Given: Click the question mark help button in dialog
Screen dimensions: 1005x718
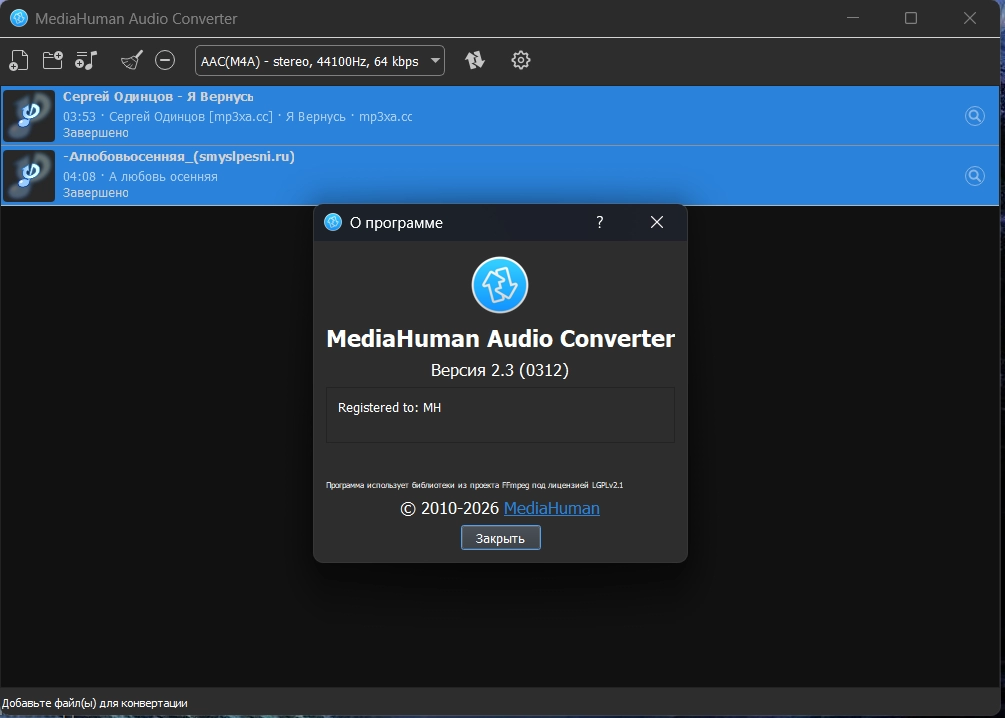Looking at the screenshot, I should [x=600, y=222].
